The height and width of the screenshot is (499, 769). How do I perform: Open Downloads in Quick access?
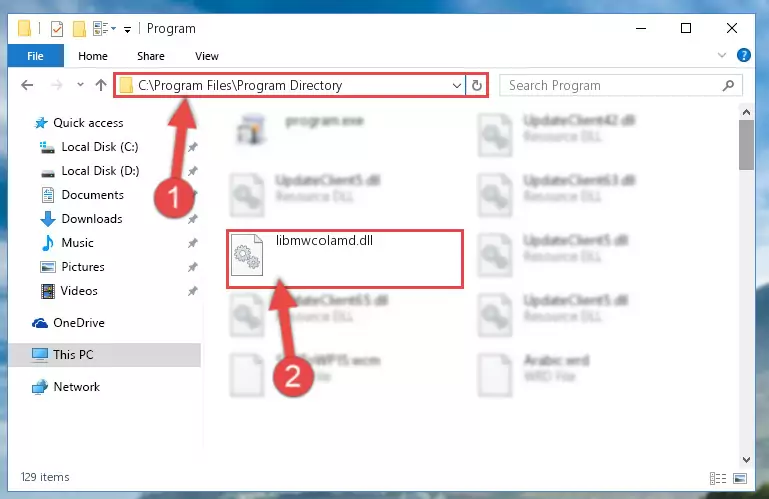pyautogui.click(x=92, y=219)
